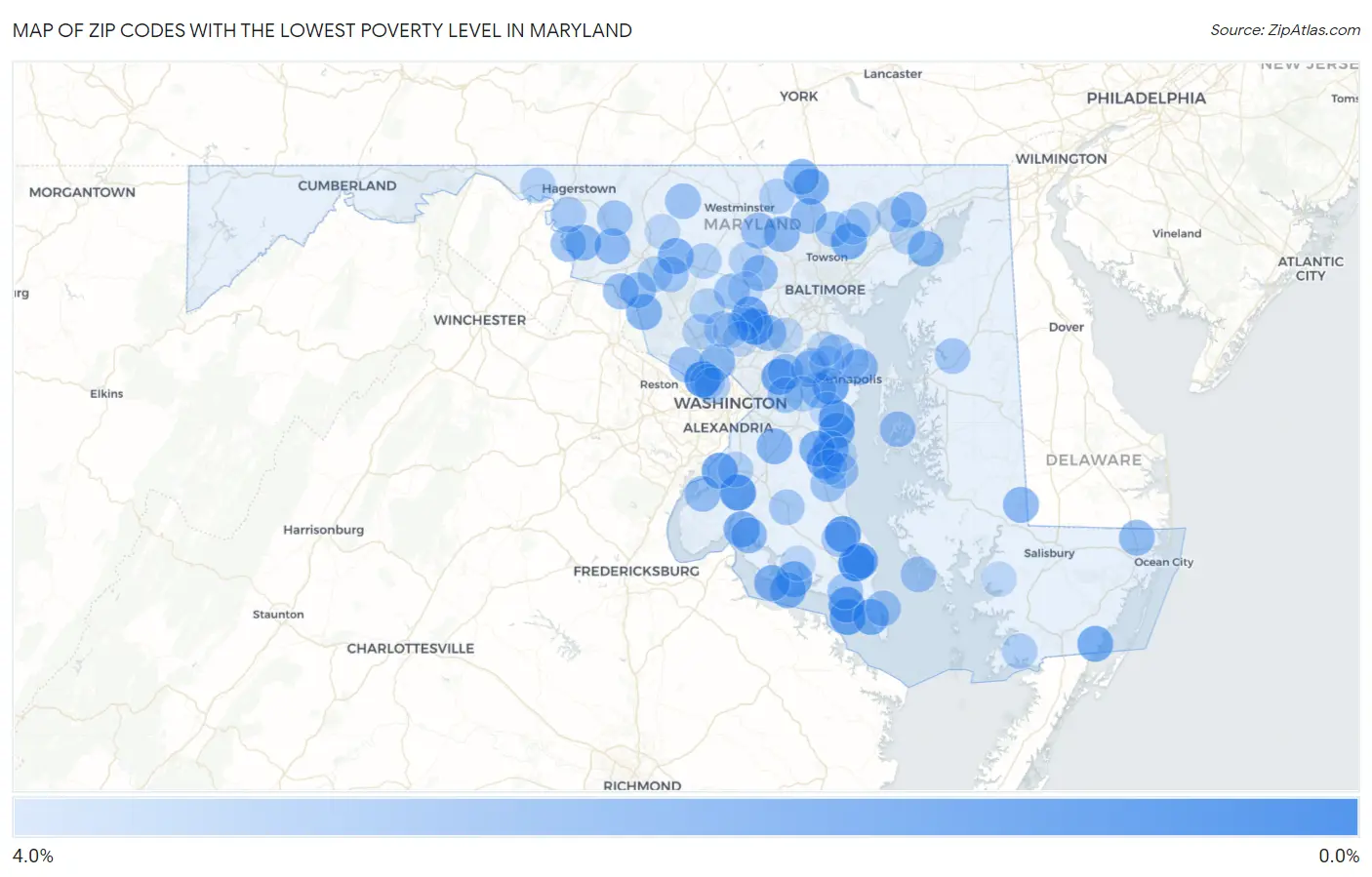Click the Staunton town label
The height and width of the screenshot is (877, 1372).
(x=278, y=615)
